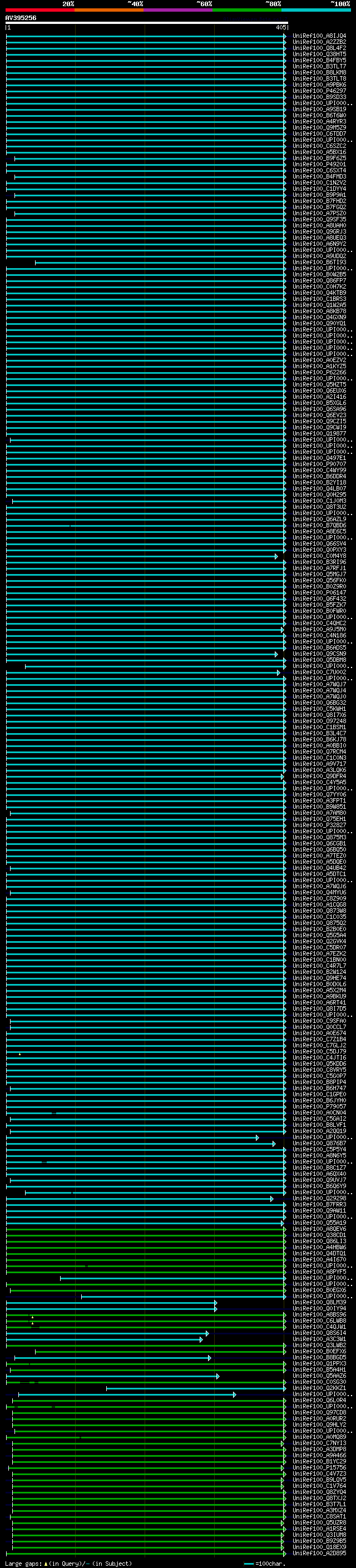Select the UniRef100_Q3LWB2 label
Screen dimensions: 356x1568
point(319,1344)
